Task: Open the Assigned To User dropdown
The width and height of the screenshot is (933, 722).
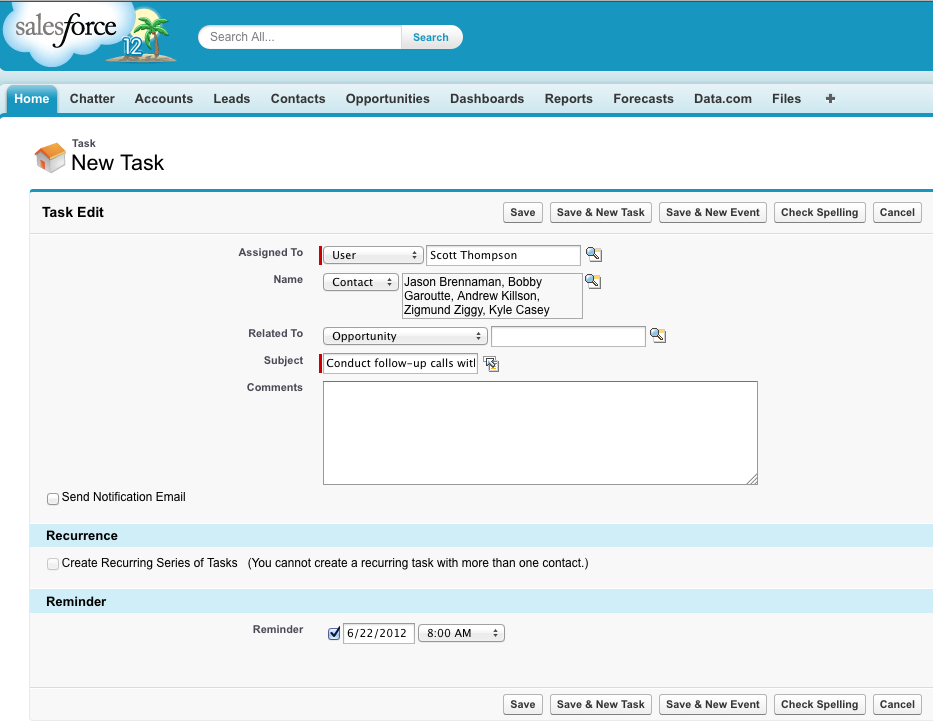Action: coord(373,255)
